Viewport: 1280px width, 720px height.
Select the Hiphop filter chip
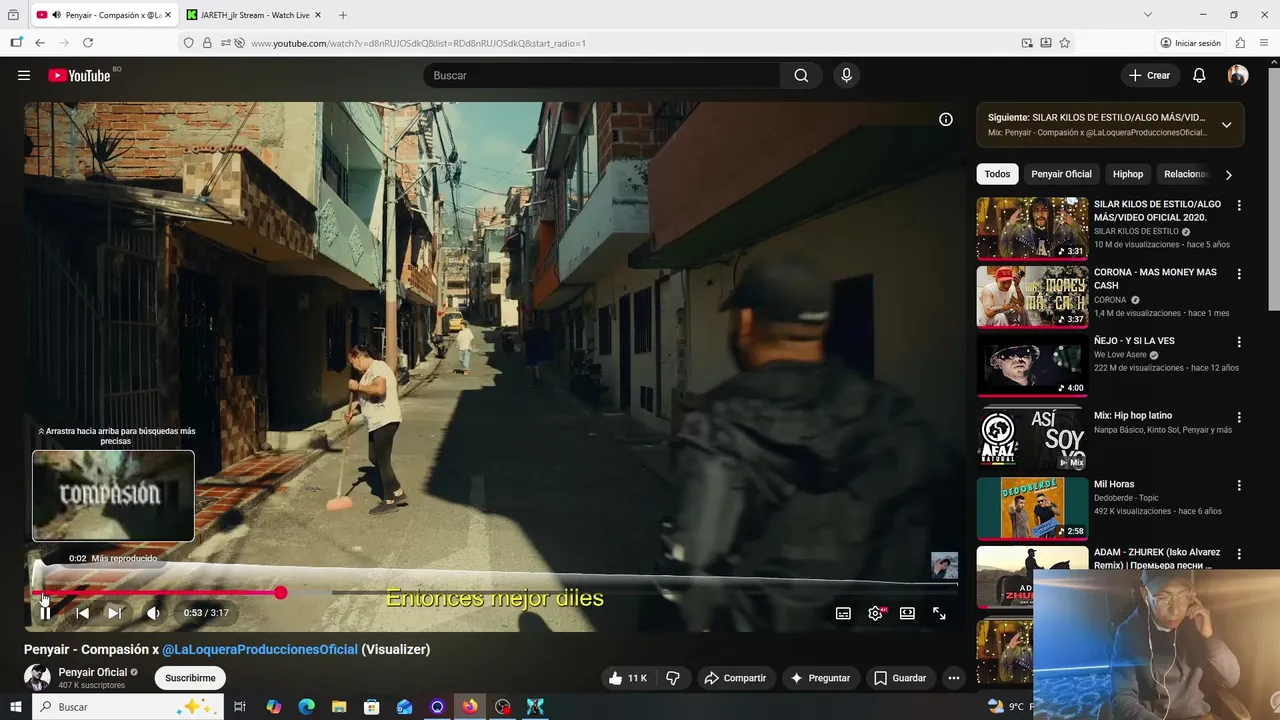1128,174
